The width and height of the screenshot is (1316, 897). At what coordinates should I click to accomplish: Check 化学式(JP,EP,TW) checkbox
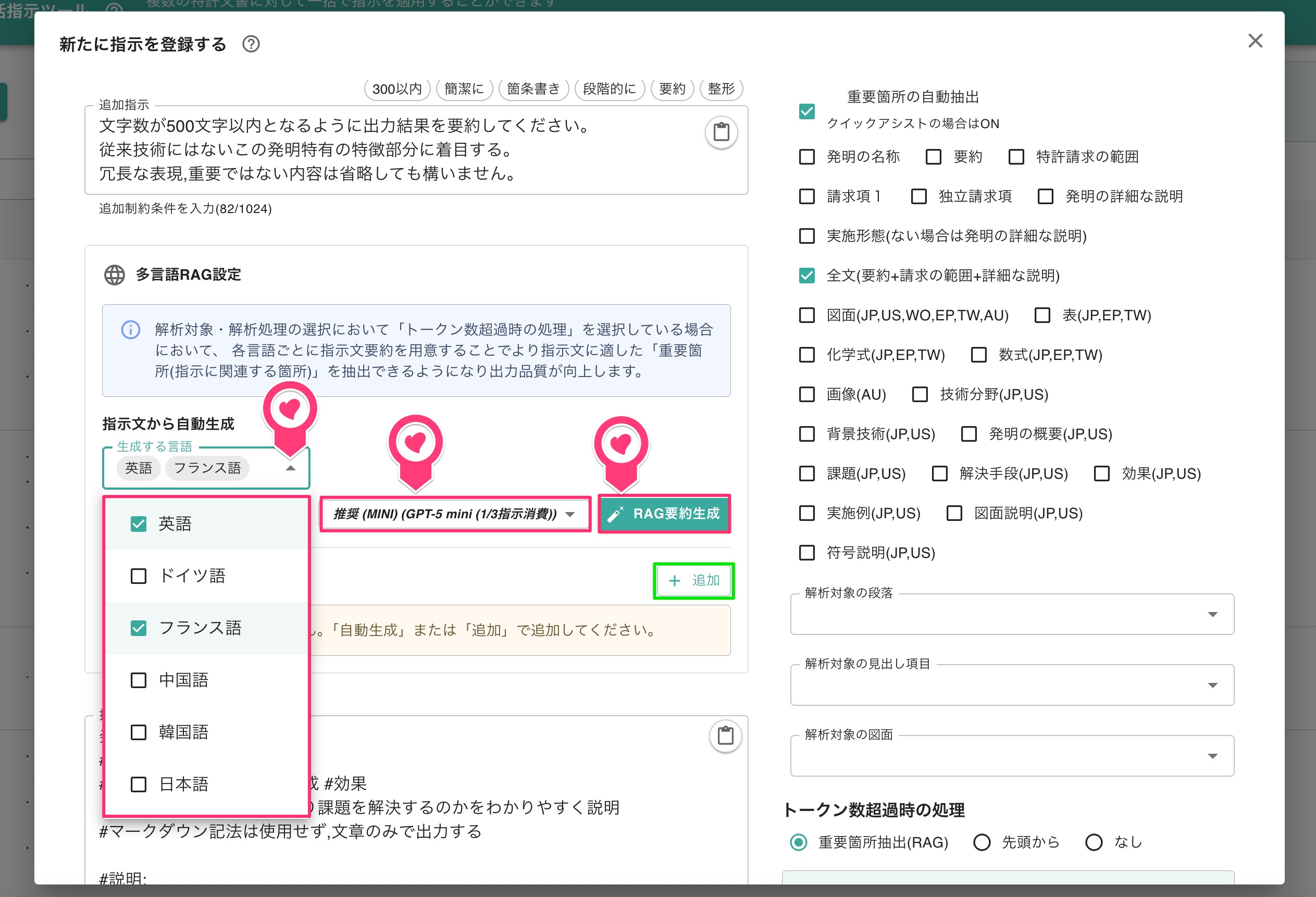click(x=807, y=355)
